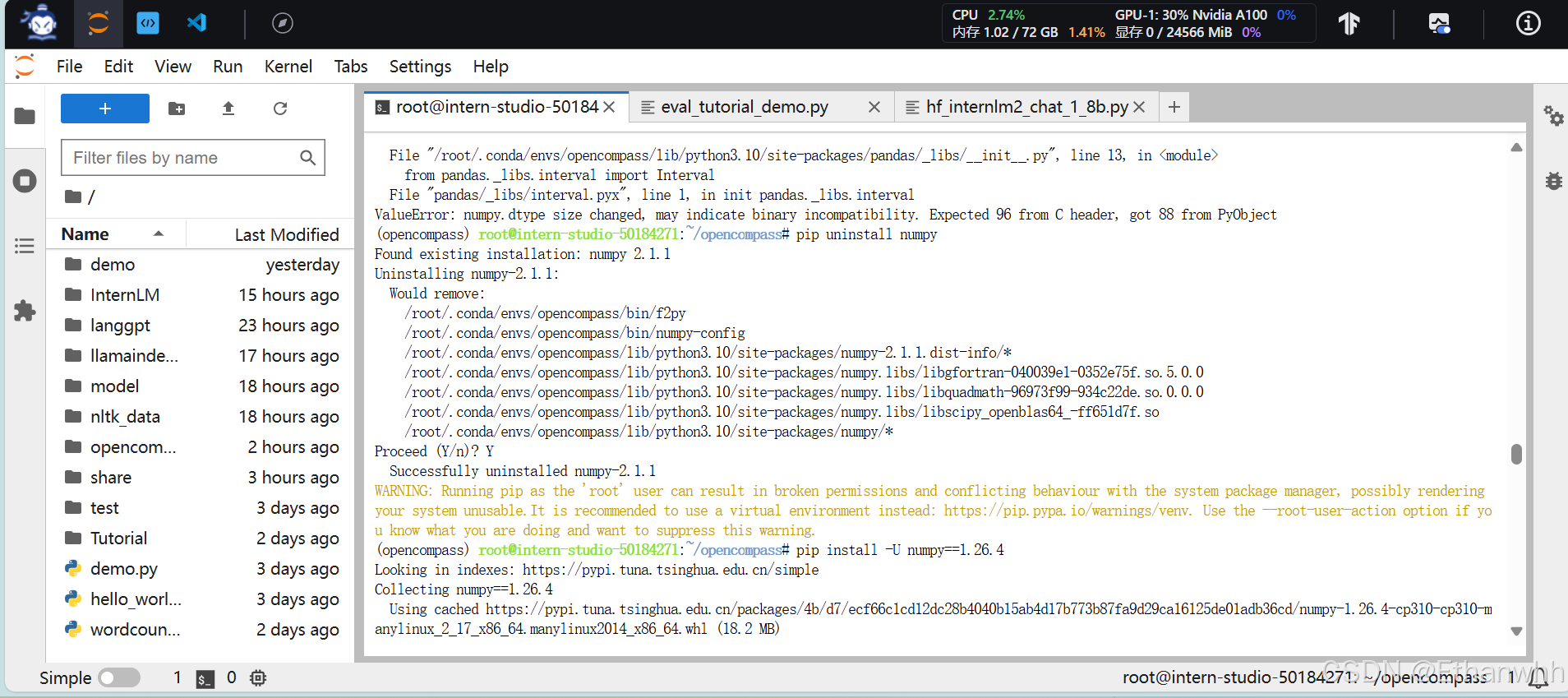This screenshot has width=1568, height=698.
Task: Open the Settings menu
Action: [420, 67]
